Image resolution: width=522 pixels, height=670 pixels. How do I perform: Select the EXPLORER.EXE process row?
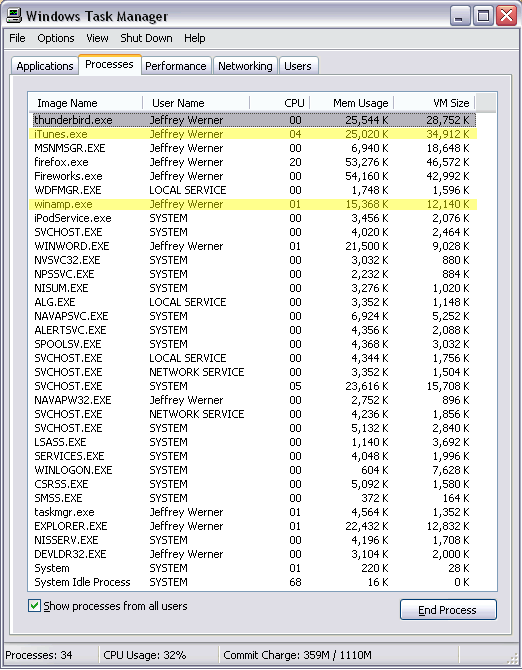tap(255, 526)
